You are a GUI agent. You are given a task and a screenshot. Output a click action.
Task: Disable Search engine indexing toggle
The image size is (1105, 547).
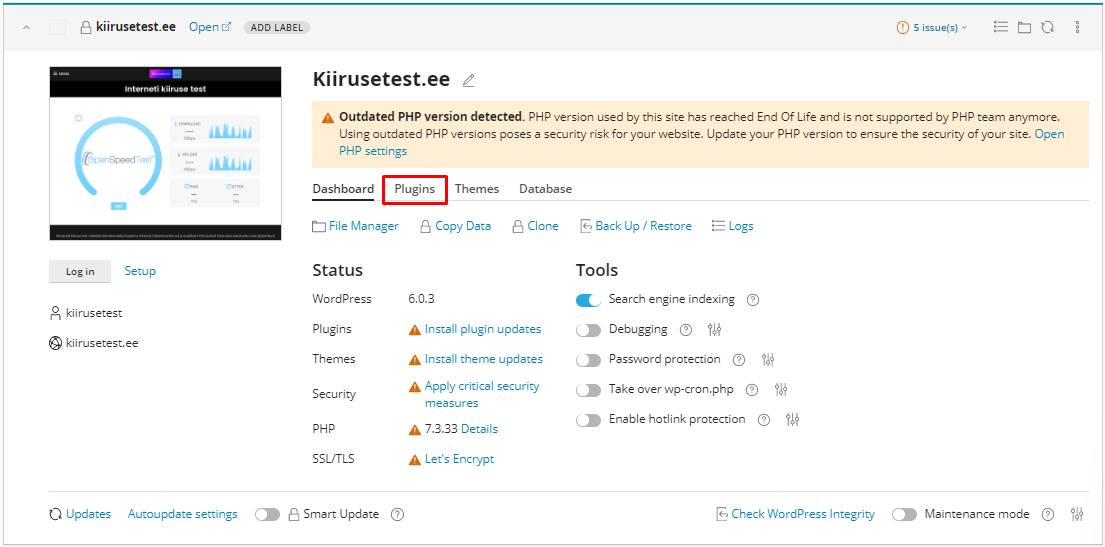pos(588,300)
